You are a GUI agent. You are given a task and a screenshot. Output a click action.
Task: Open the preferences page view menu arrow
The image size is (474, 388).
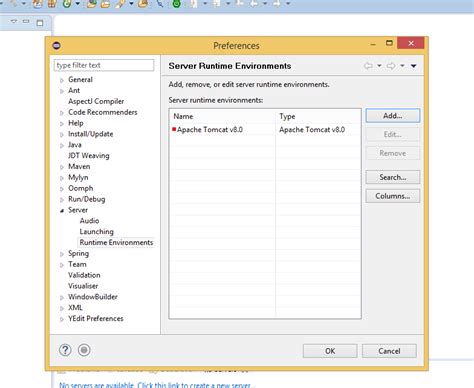(x=414, y=66)
